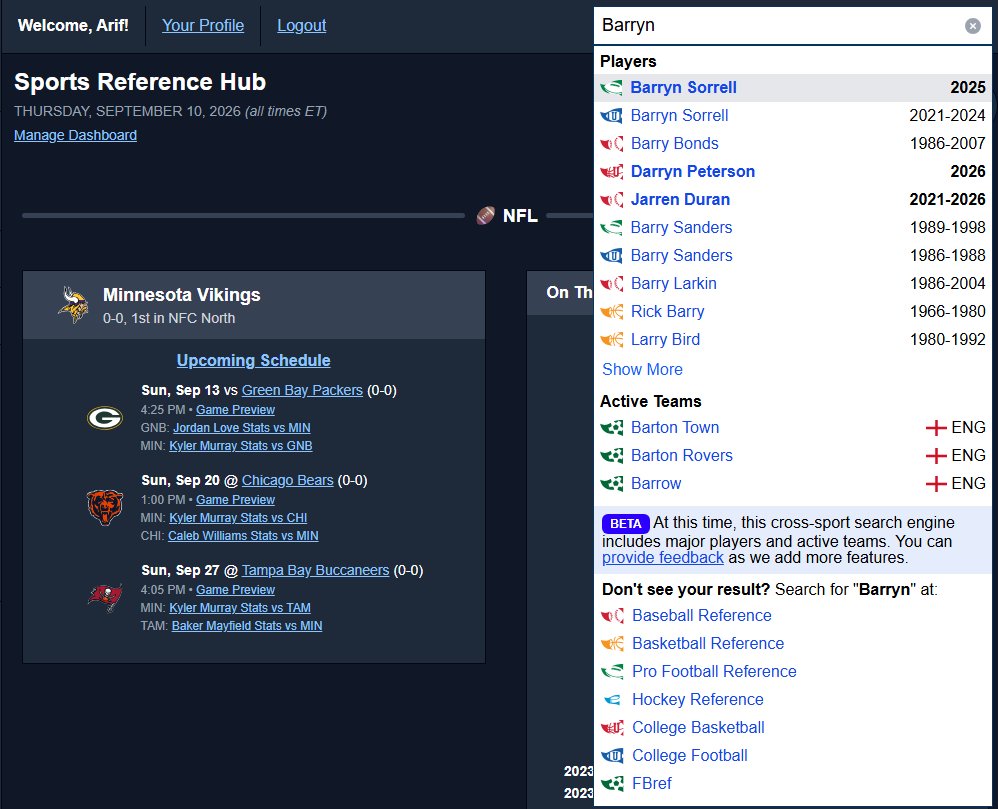Click the soccer icon beside Barton Town
Screen dimensions: 998x809
[x=612, y=428]
